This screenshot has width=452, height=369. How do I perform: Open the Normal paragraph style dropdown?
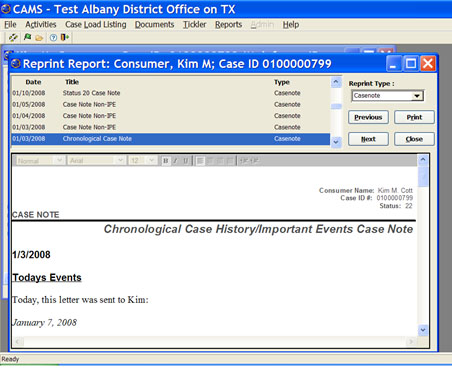pos(59,161)
